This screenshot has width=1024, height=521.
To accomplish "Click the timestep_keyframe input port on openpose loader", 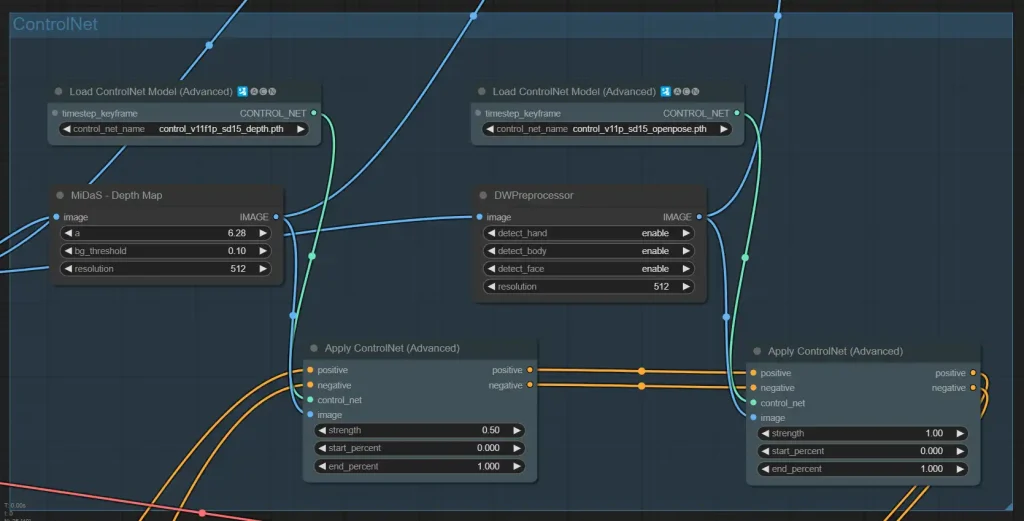I will (x=479, y=113).
